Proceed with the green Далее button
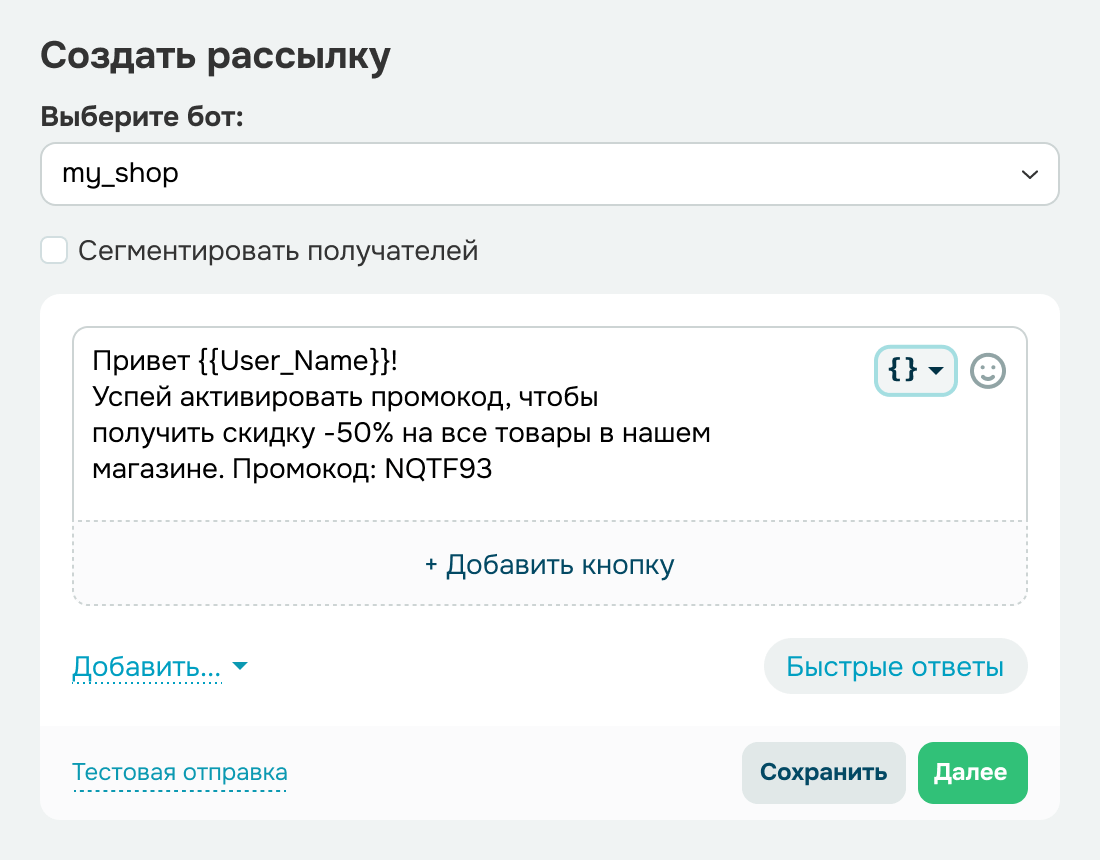This screenshot has width=1100, height=860. click(x=972, y=773)
